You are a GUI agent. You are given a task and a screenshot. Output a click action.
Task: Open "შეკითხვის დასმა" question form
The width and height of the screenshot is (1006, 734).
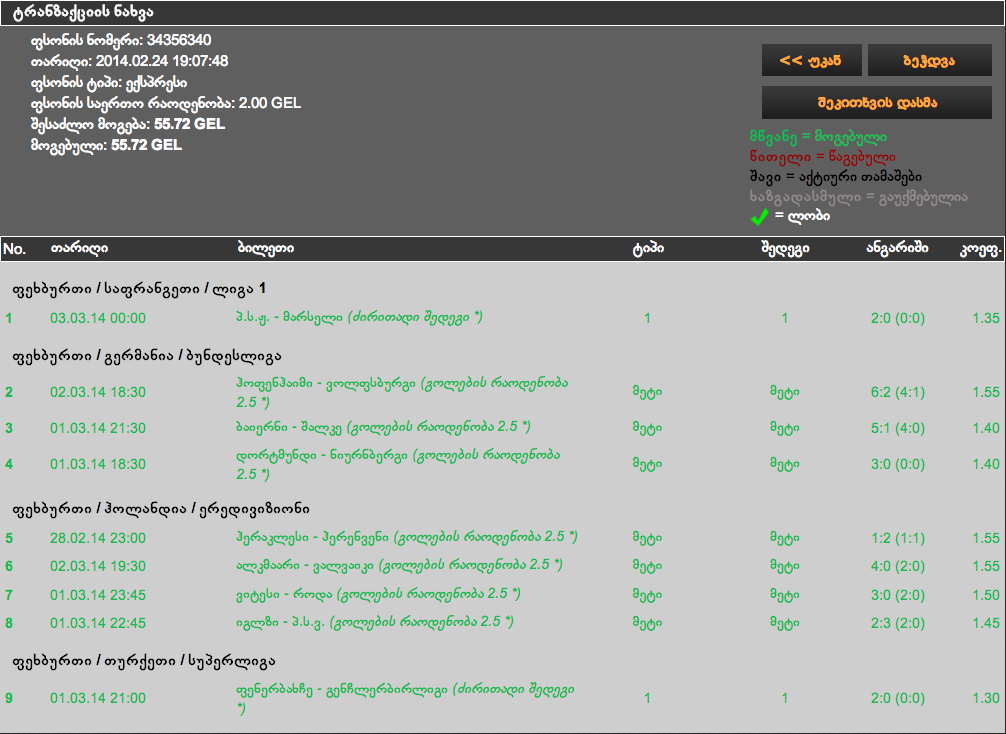pyautogui.click(x=876, y=101)
